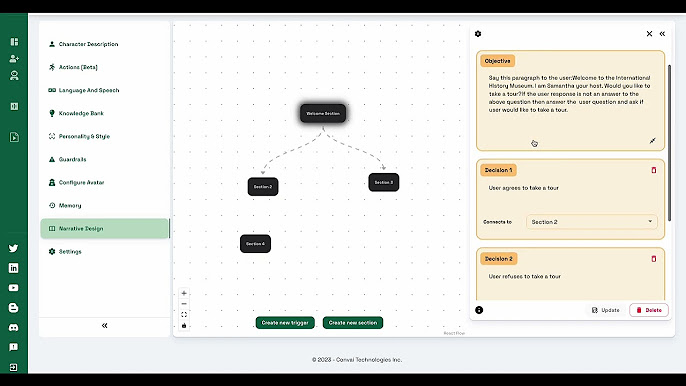Viewport: 686px width, 386px height.
Task: Open the Twitter link icon
Action: pyautogui.click(x=14, y=248)
